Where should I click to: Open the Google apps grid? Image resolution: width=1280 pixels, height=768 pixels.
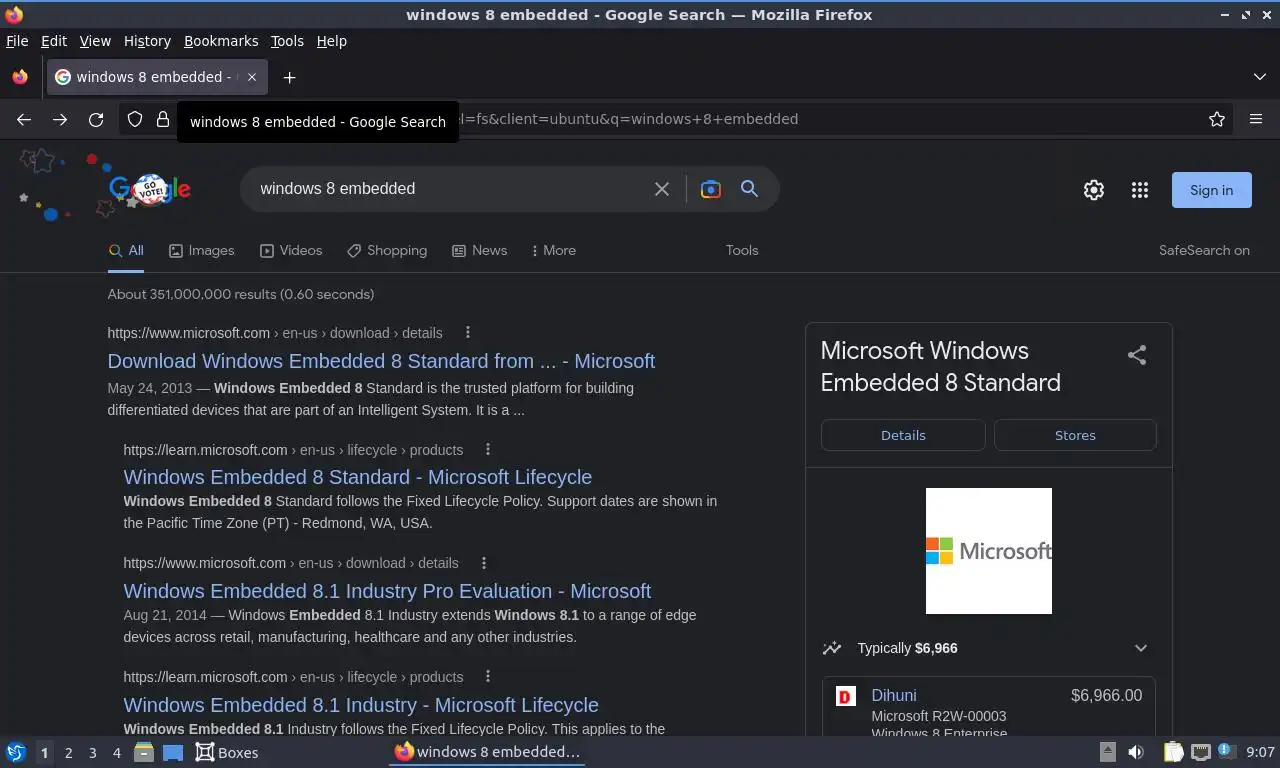pyautogui.click(x=1140, y=190)
